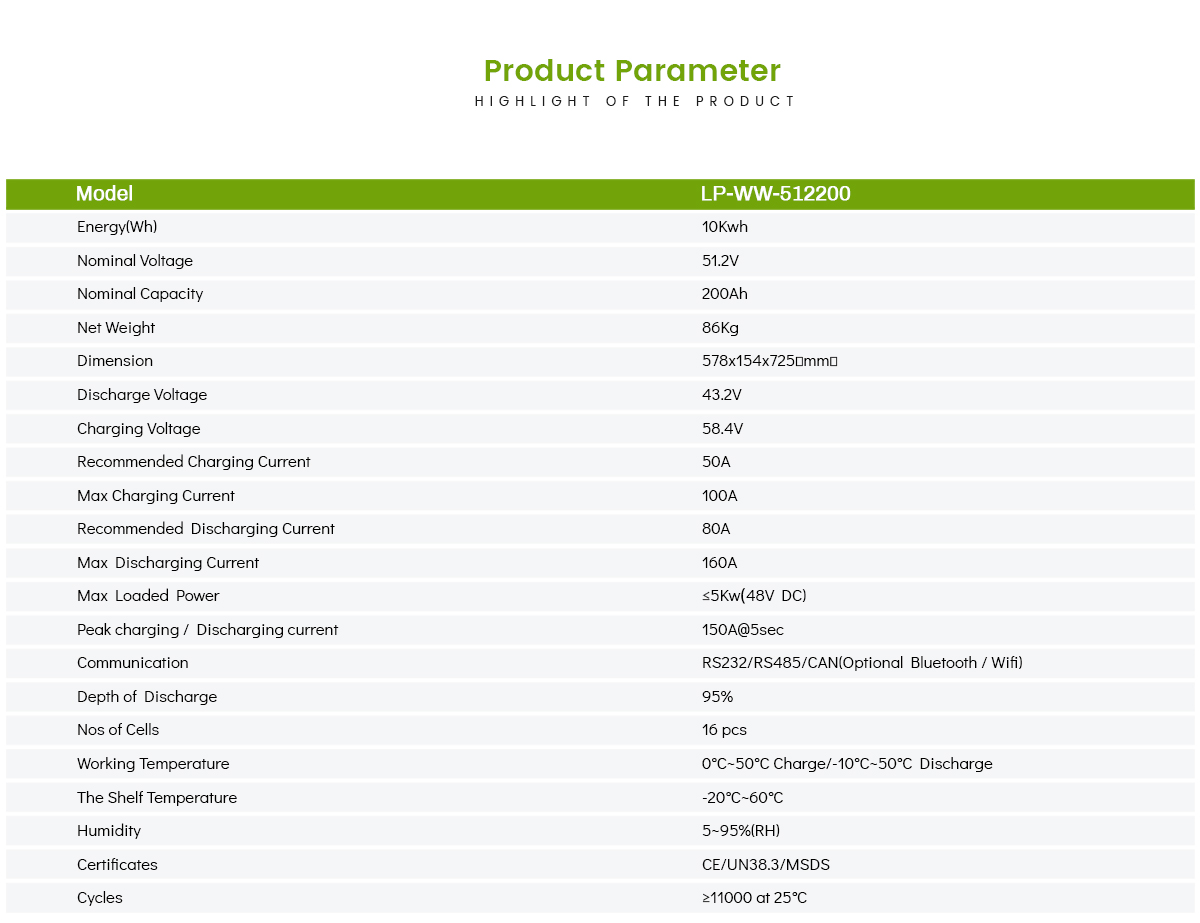Click the Product Parameter heading
Screen dimensions: 1200x923
click(x=632, y=71)
